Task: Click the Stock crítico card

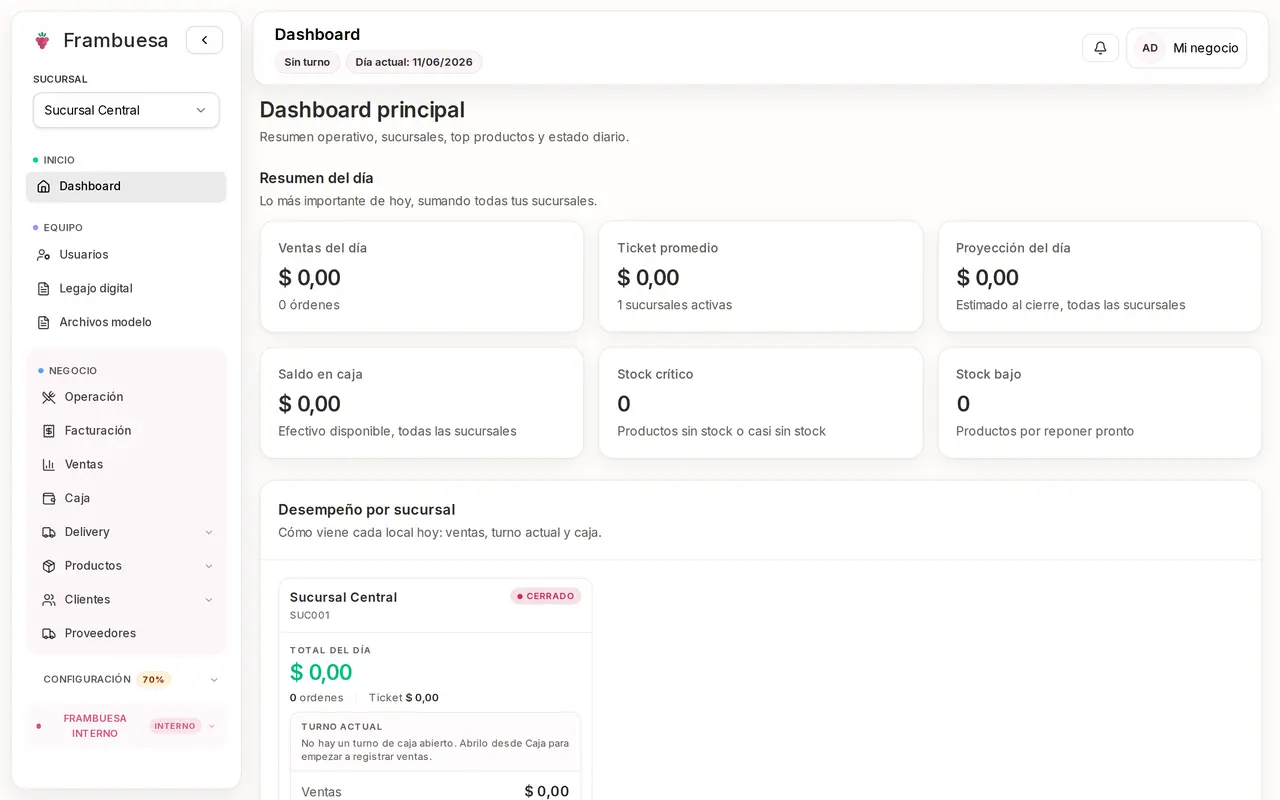Action: pyautogui.click(x=761, y=403)
